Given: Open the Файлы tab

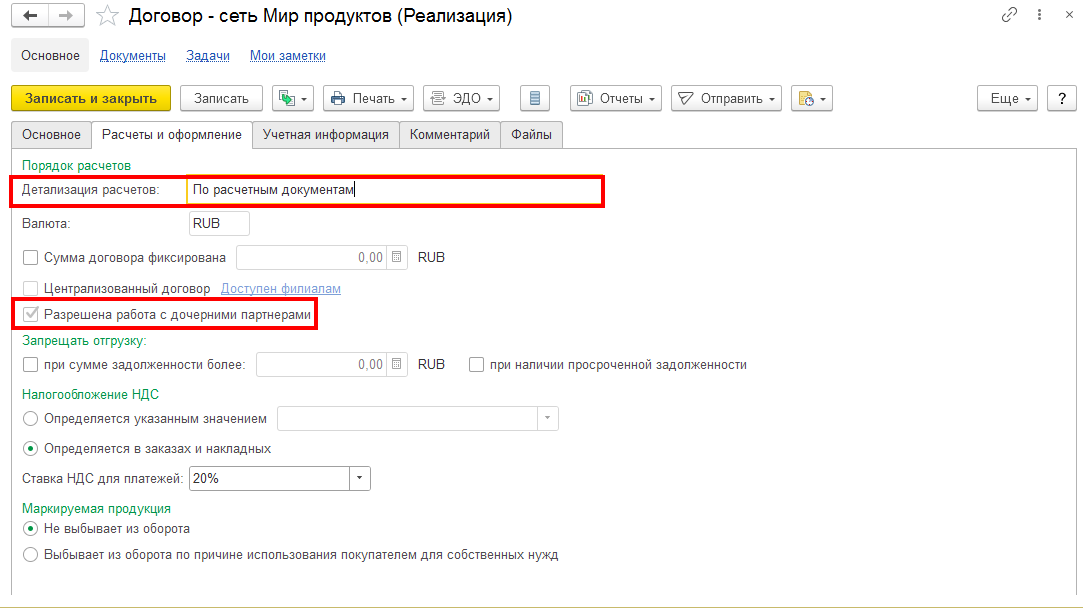Looking at the screenshot, I should click(531, 134).
